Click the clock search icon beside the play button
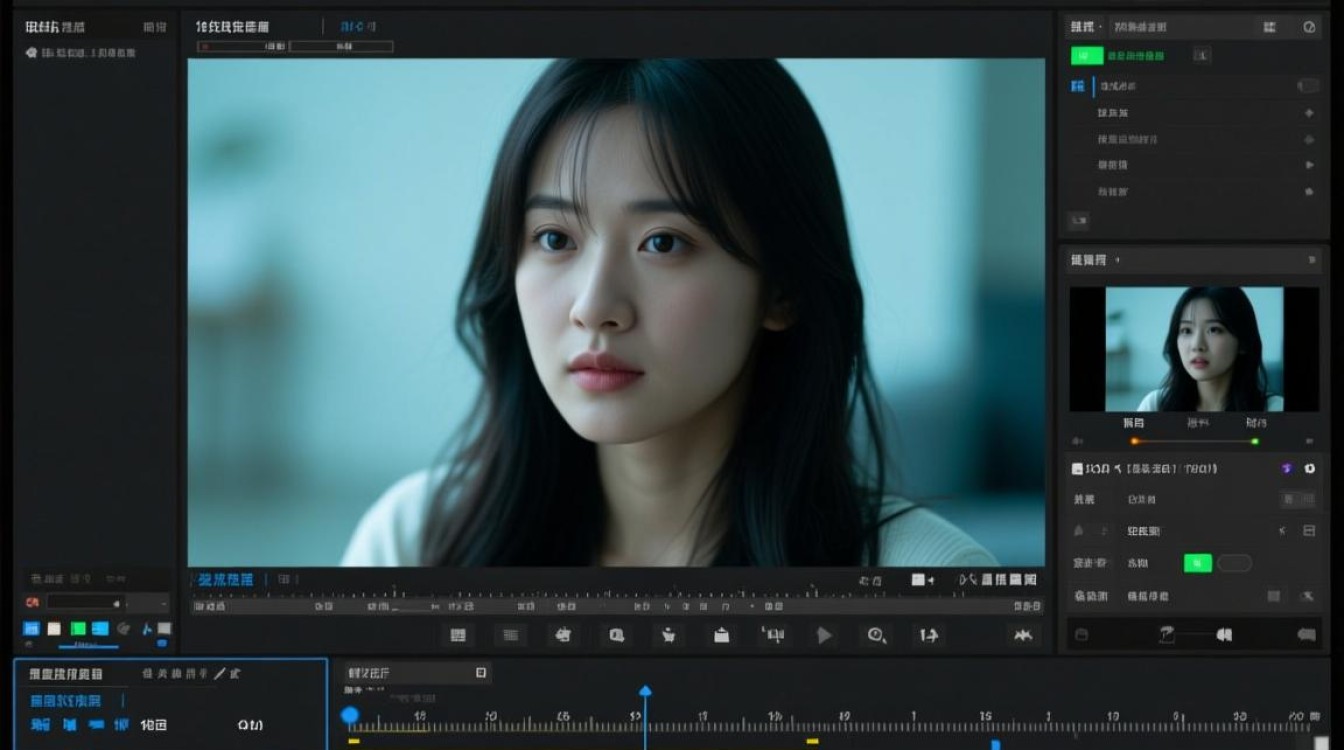Image resolution: width=1344 pixels, height=750 pixels. 877,635
